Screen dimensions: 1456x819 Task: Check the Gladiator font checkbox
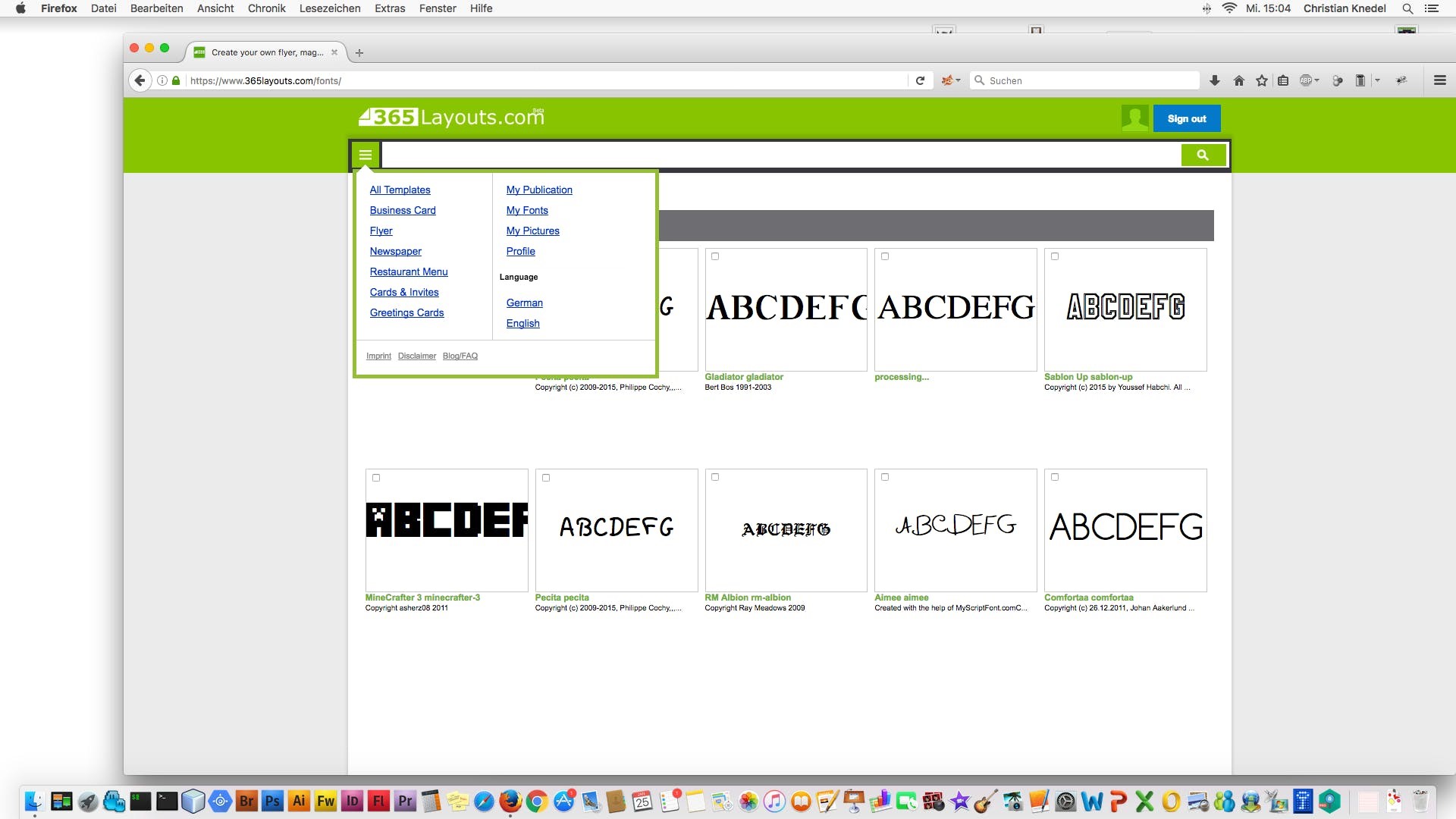point(715,256)
